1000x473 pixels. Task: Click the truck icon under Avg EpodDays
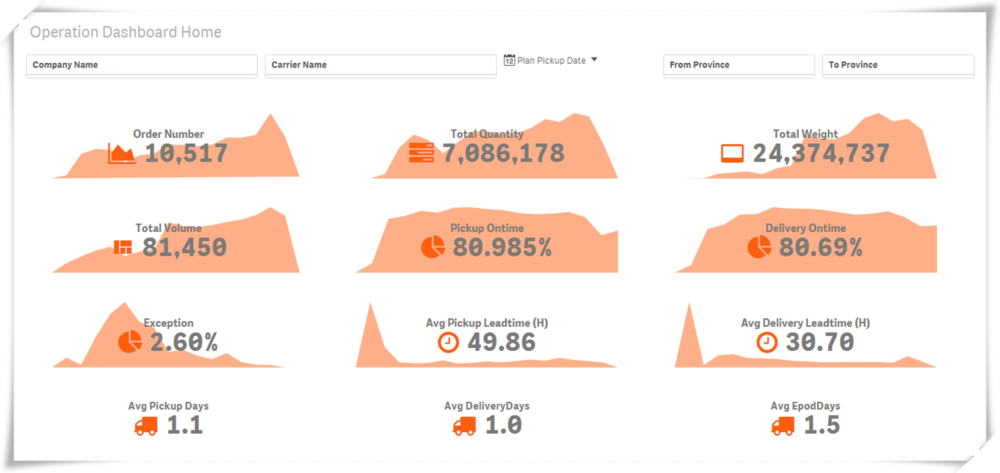[782, 426]
